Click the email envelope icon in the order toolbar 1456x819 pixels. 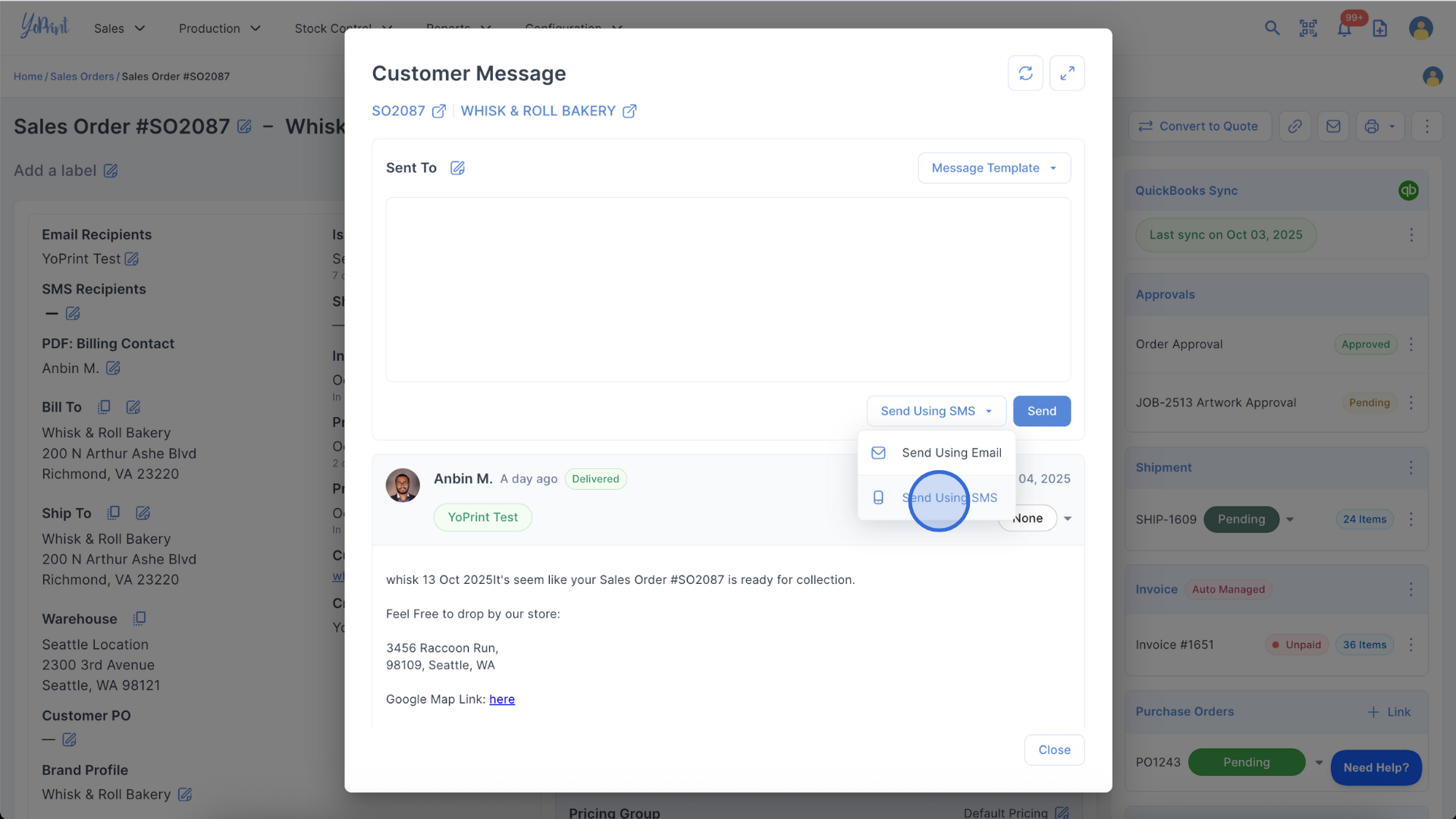(1333, 127)
